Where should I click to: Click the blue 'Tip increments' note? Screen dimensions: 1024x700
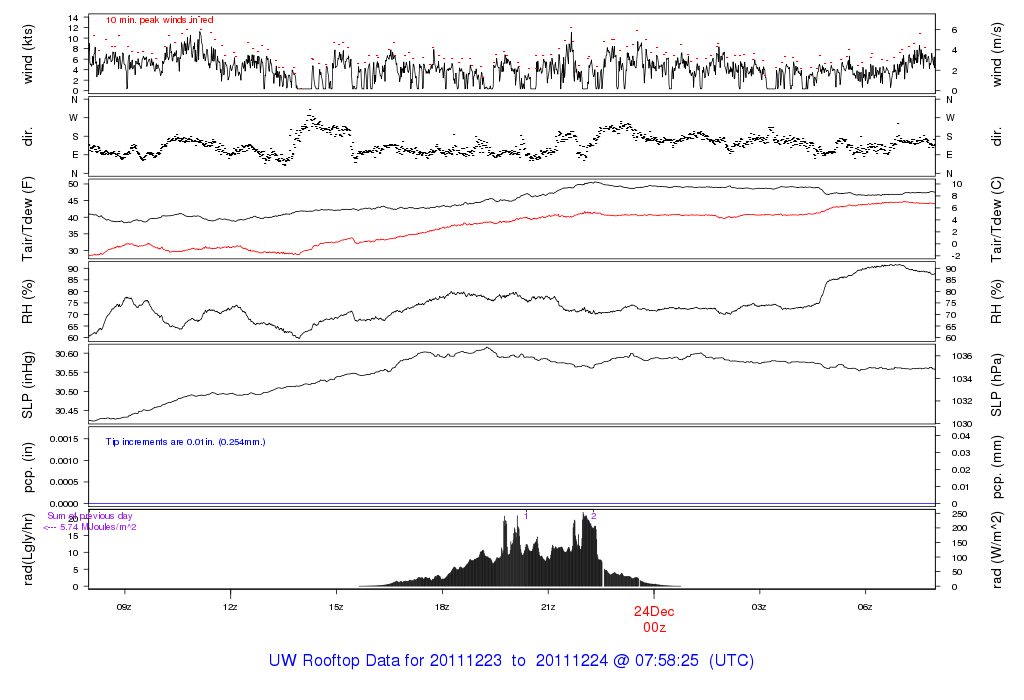[185, 441]
